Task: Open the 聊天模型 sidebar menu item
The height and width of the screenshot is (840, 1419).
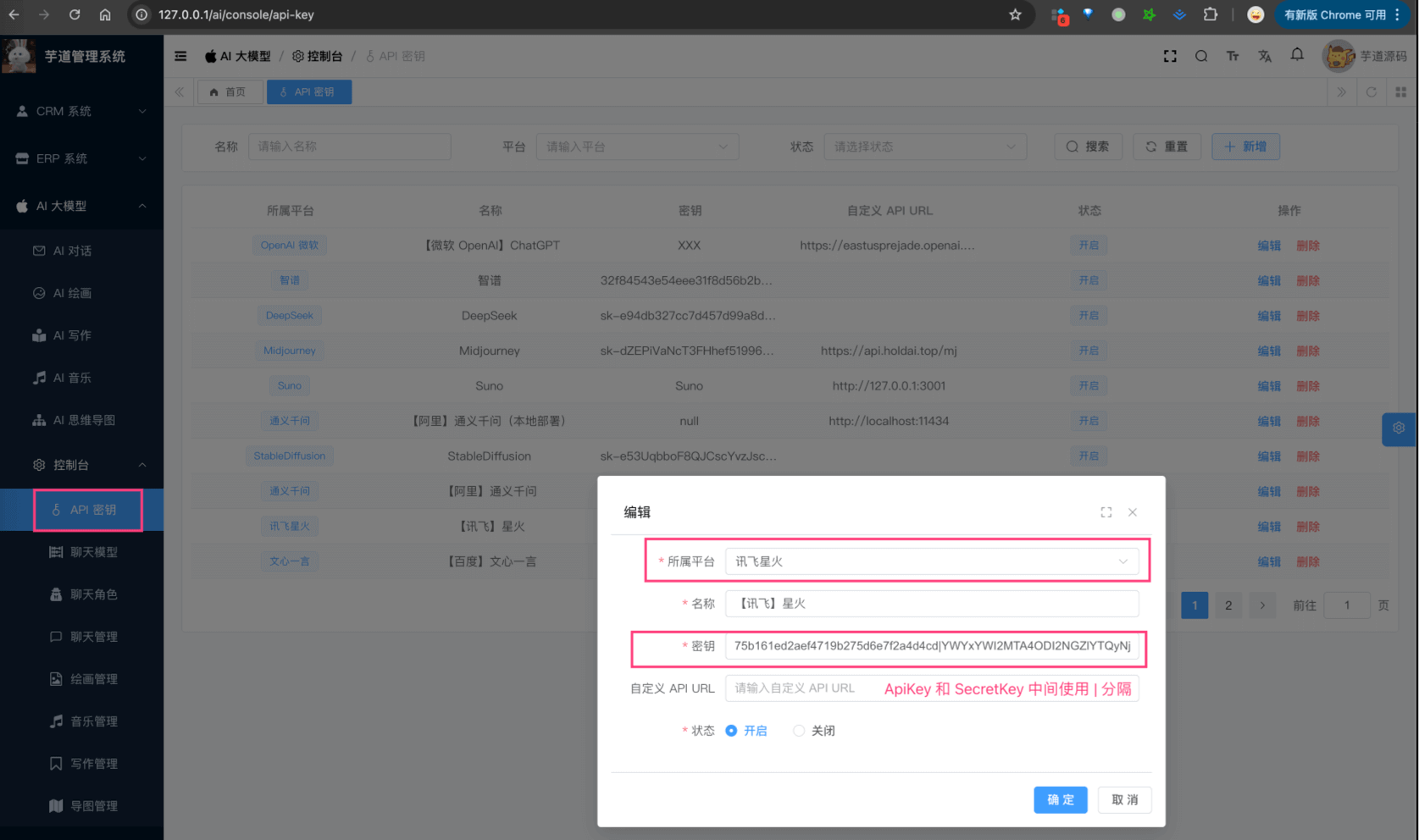Action: 93,552
